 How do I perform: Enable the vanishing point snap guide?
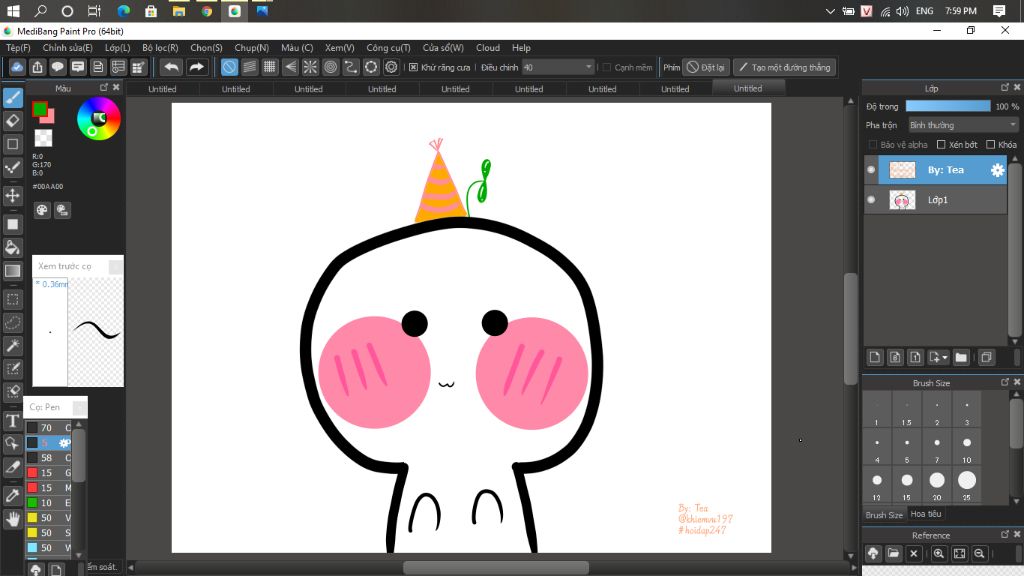point(290,67)
